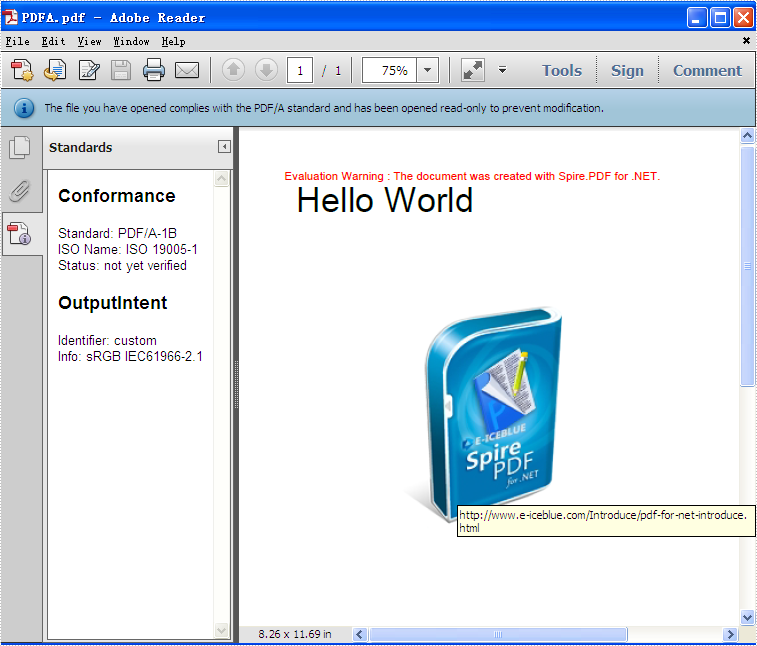Screen dimensions: 757x646
Task: Click document scroll up arrow
Action: [747, 136]
